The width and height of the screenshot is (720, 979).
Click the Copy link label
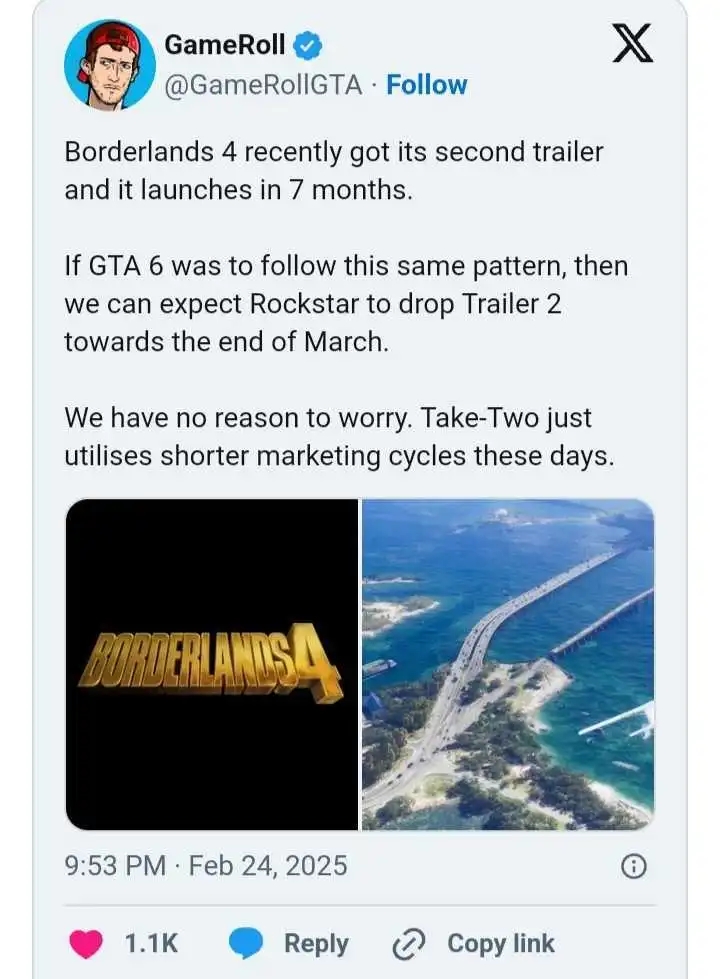501,943
